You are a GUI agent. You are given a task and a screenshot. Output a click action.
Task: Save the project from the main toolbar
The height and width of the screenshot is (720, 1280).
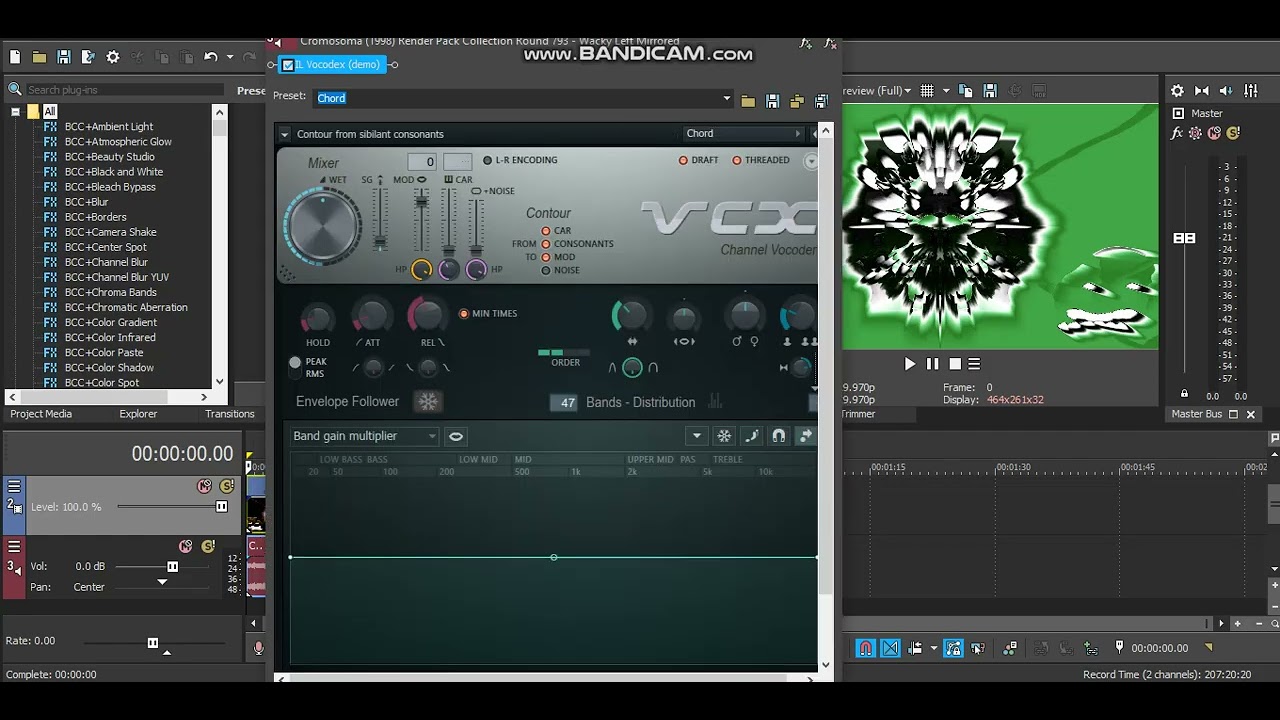pos(64,57)
